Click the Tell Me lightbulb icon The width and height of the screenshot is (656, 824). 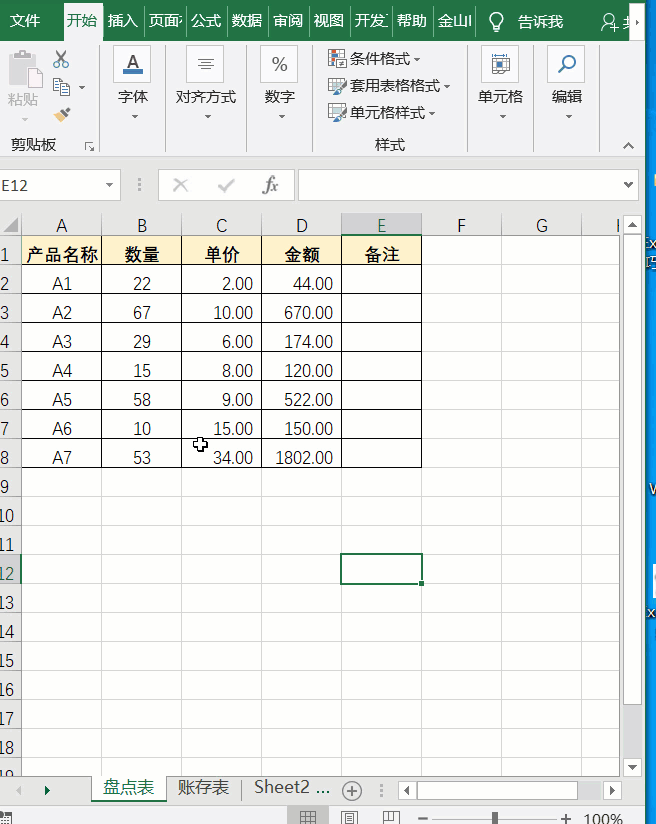[496, 21]
